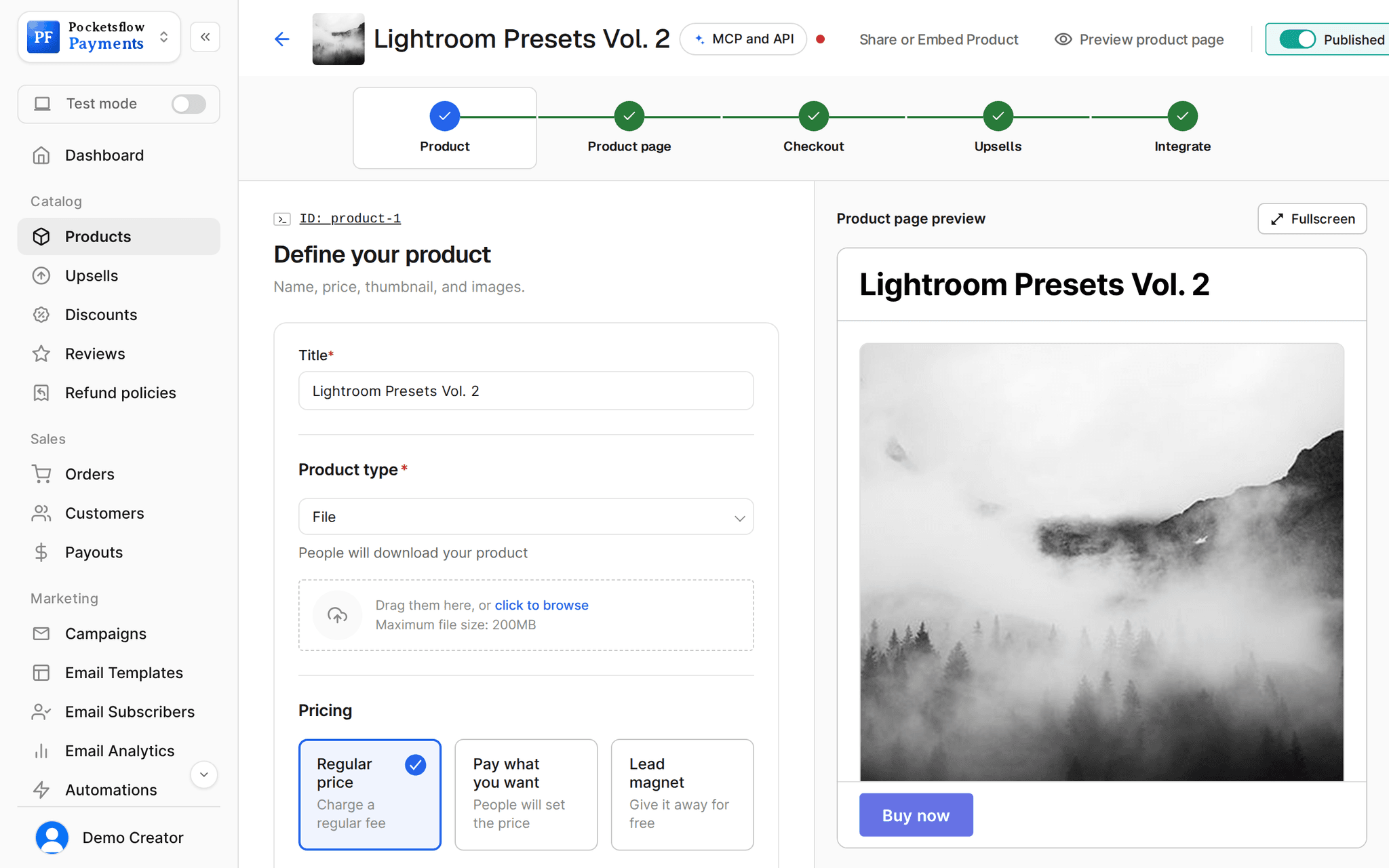This screenshot has width=1389, height=868.
Task: Go to the Checkout step
Action: (814, 127)
